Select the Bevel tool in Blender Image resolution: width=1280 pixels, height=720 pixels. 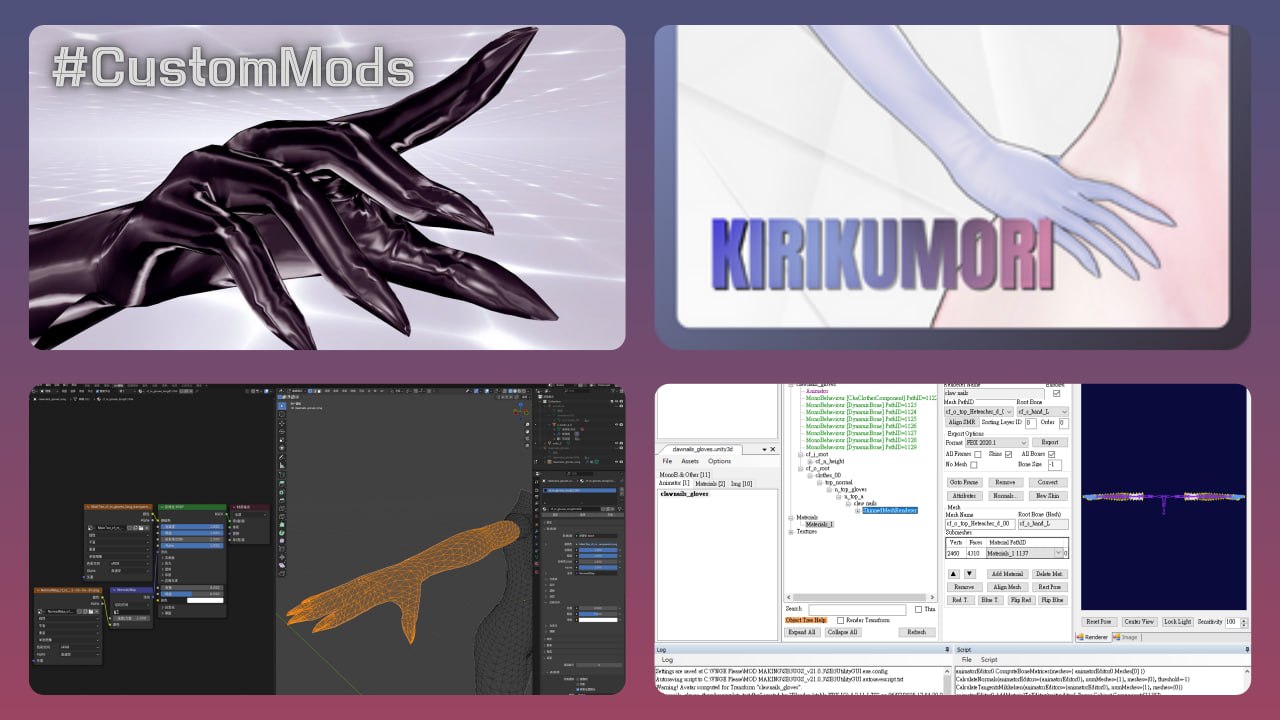282,501
